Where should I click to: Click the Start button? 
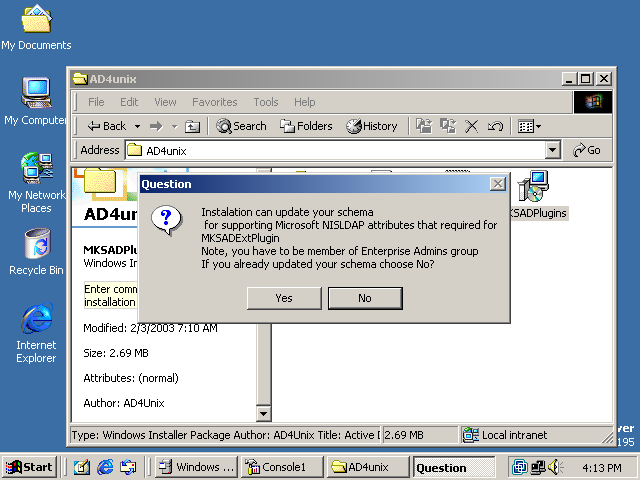click(x=29, y=467)
